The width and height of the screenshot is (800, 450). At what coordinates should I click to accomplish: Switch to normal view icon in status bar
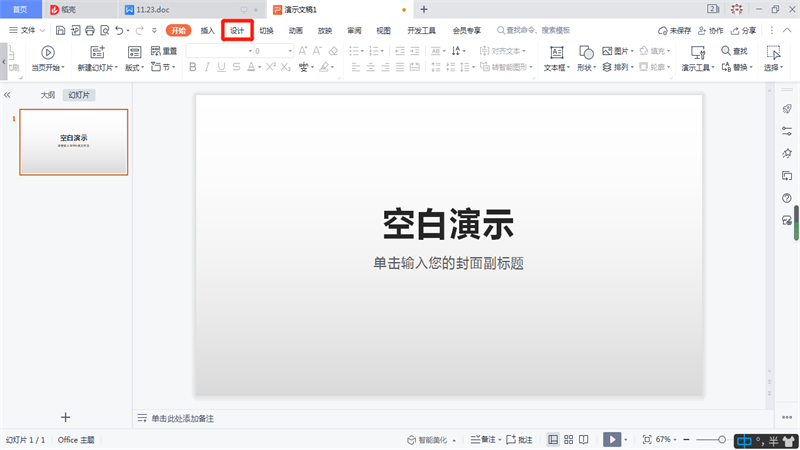553,440
